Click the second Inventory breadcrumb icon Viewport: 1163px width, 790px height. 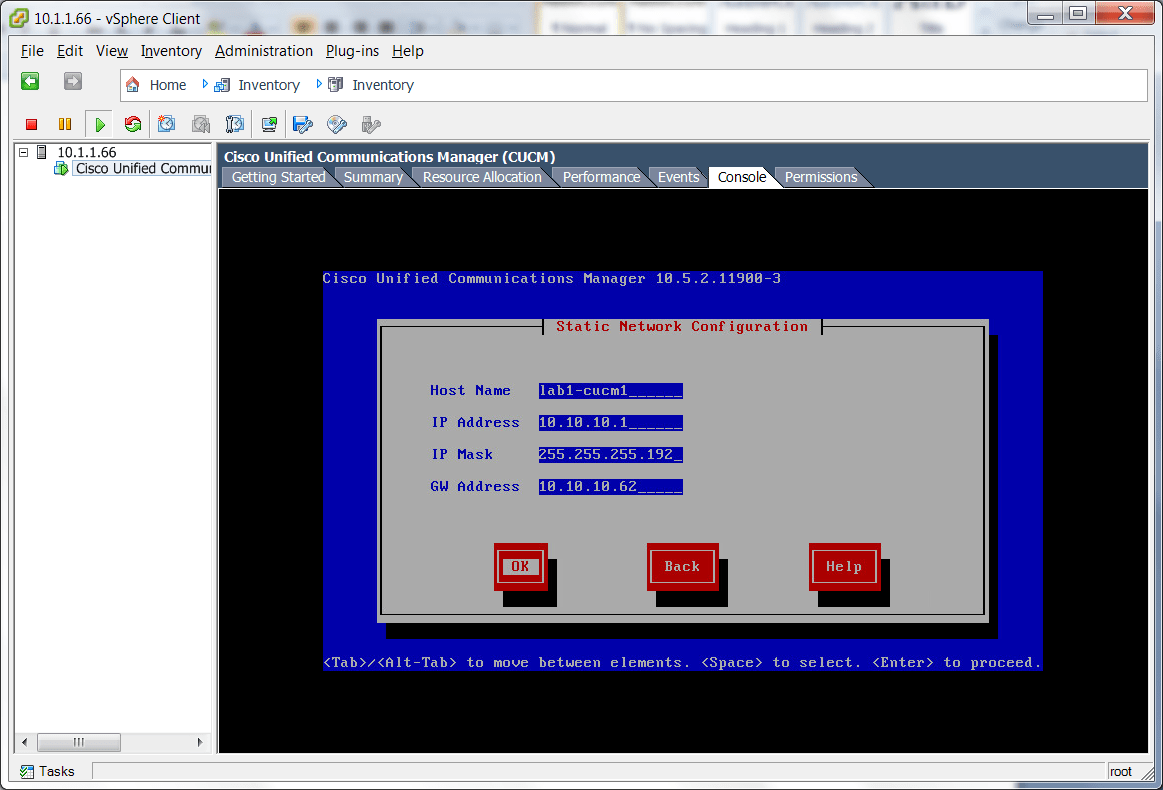(x=335, y=85)
